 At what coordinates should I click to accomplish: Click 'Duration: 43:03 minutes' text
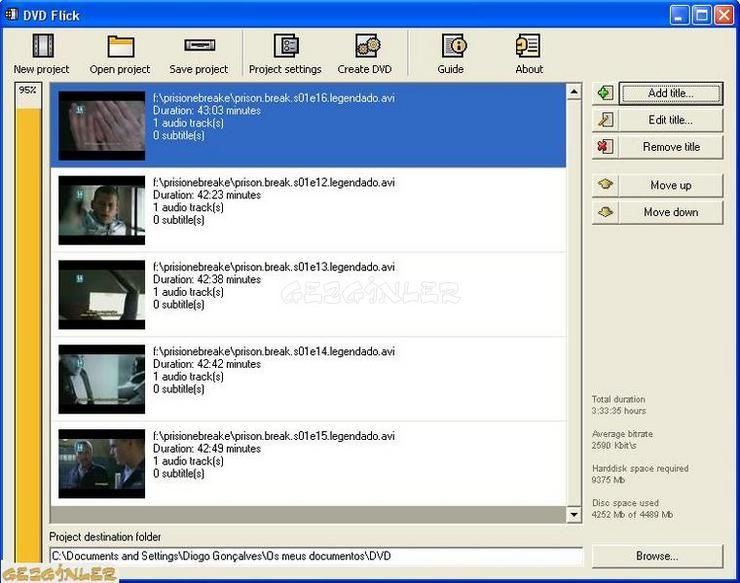[207, 110]
